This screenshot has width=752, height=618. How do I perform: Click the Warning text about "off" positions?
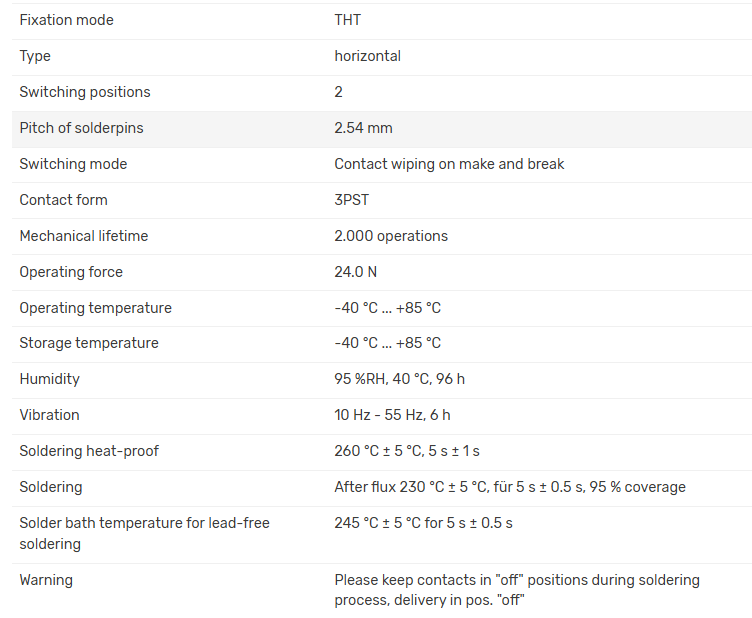516,590
